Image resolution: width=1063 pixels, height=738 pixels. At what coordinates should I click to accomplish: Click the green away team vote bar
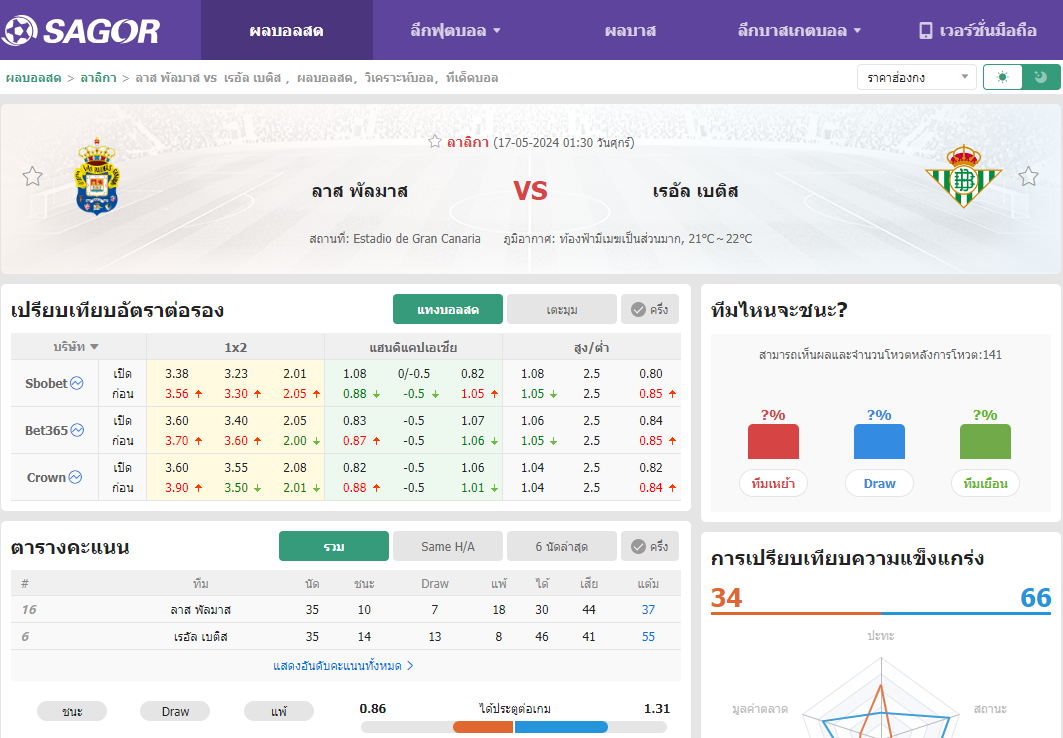pyautogui.click(x=986, y=442)
